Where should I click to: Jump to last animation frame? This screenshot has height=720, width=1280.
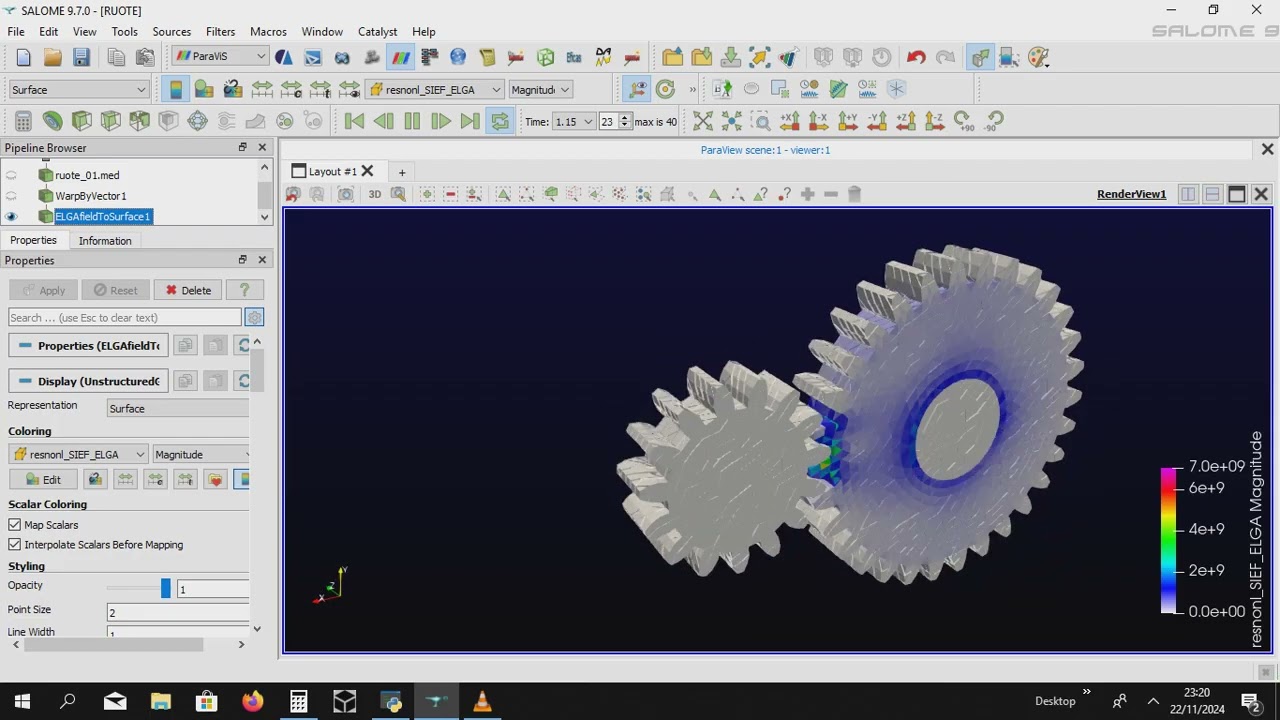(x=470, y=121)
